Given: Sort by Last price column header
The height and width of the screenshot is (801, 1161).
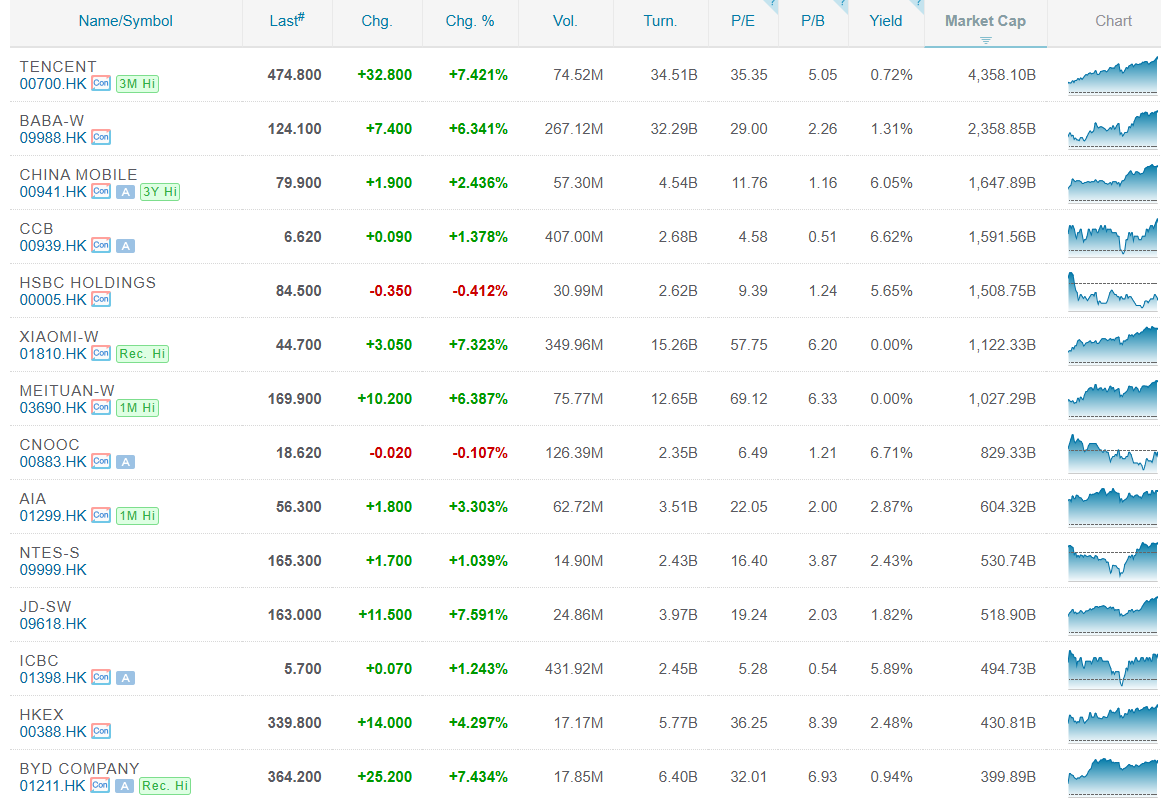Looking at the screenshot, I should pos(287,21).
